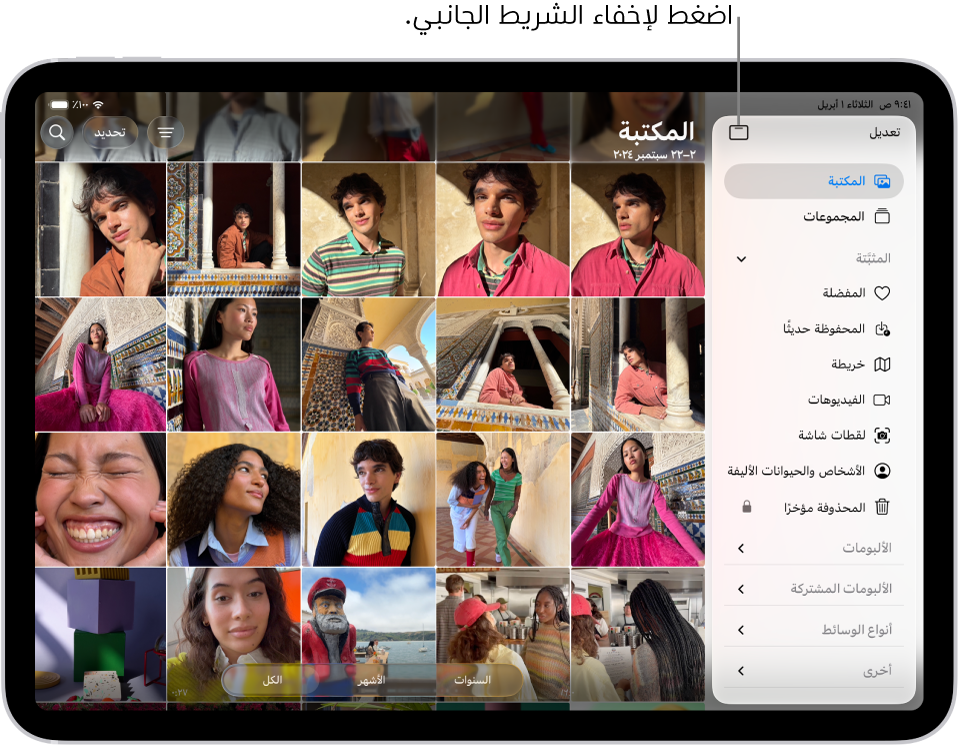960x745 pixels.
Task: Tap the الألبومات section heading
Action: (866, 548)
